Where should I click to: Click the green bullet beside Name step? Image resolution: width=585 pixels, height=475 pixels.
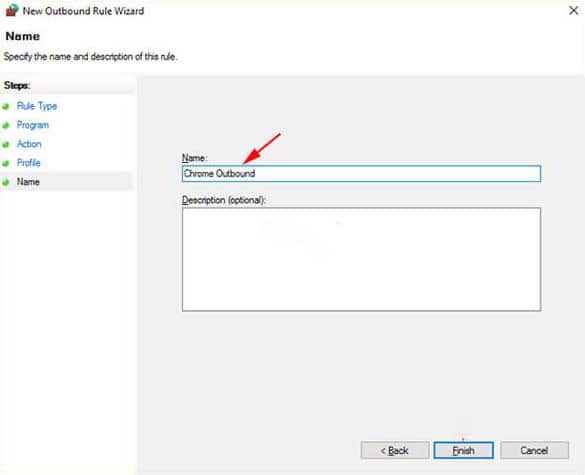coord(6,182)
